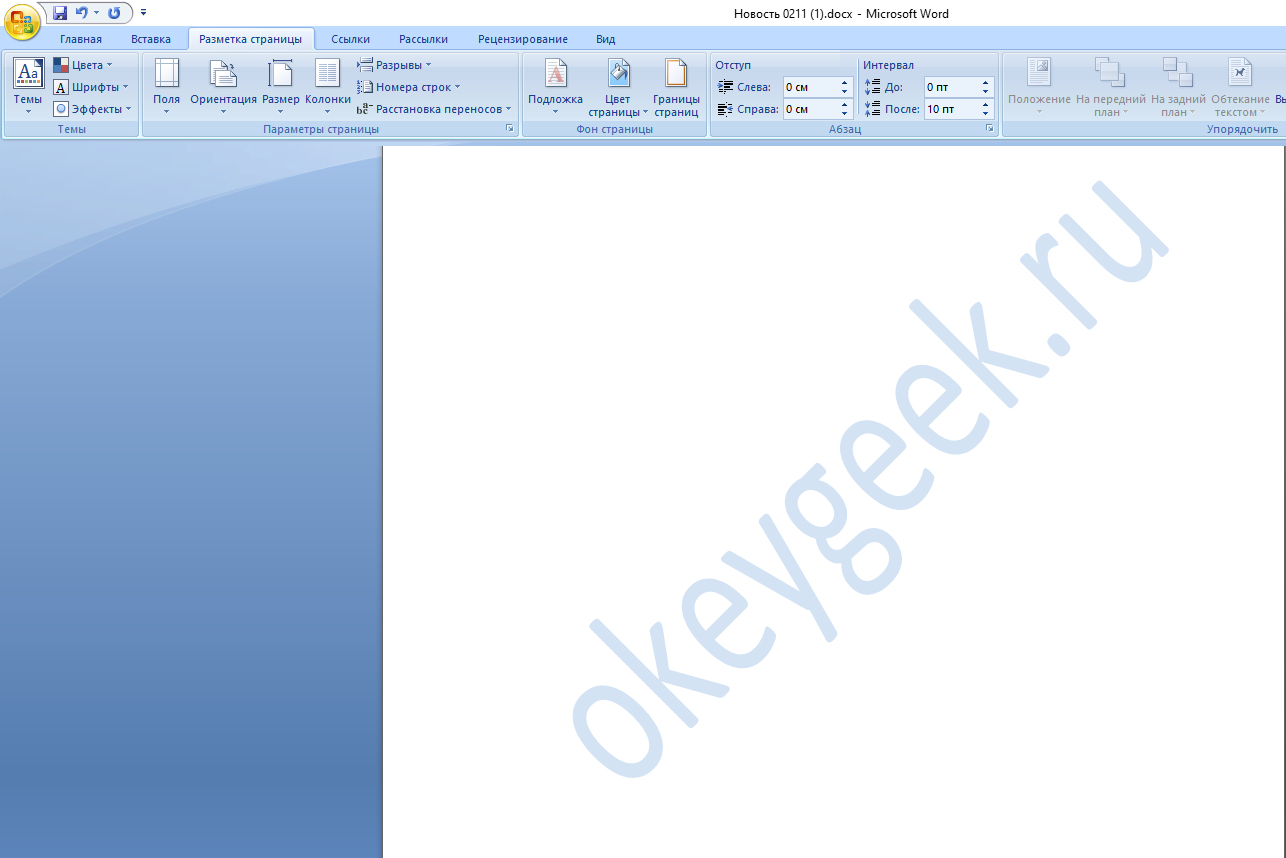
Task: Open Подложка watermark gallery
Action: (555, 87)
